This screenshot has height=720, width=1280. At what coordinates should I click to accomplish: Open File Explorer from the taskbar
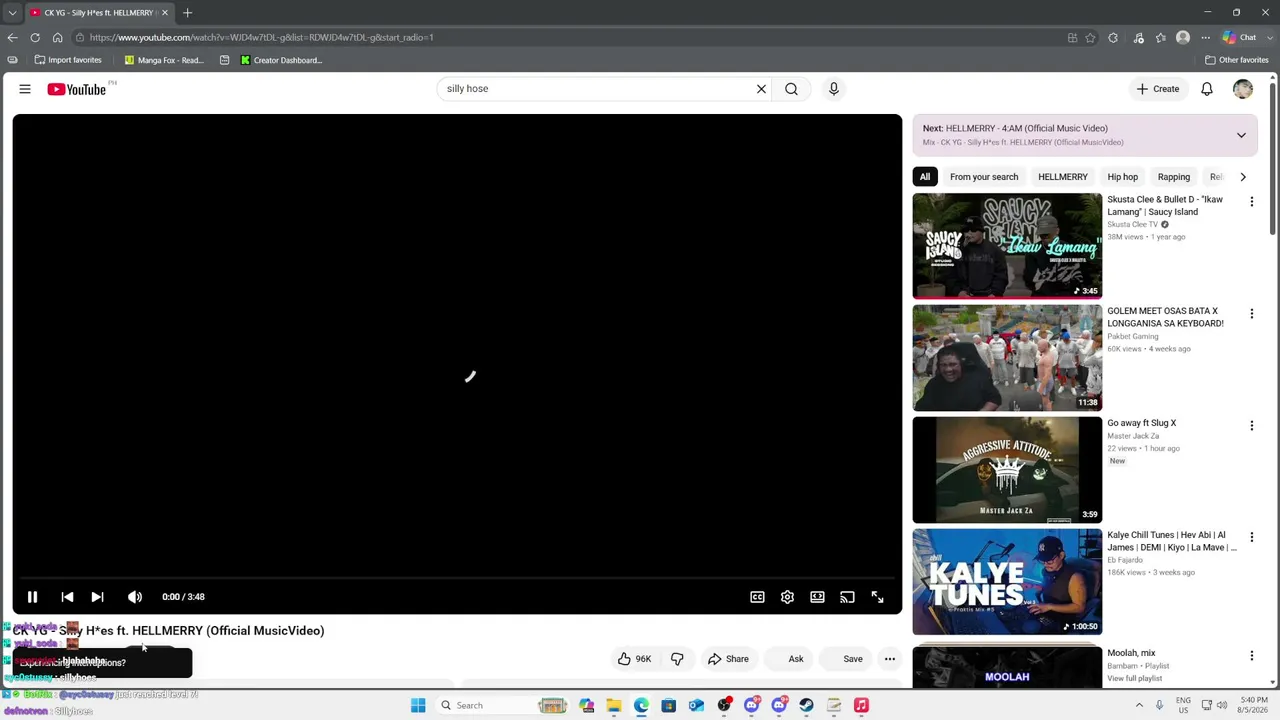click(x=614, y=705)
